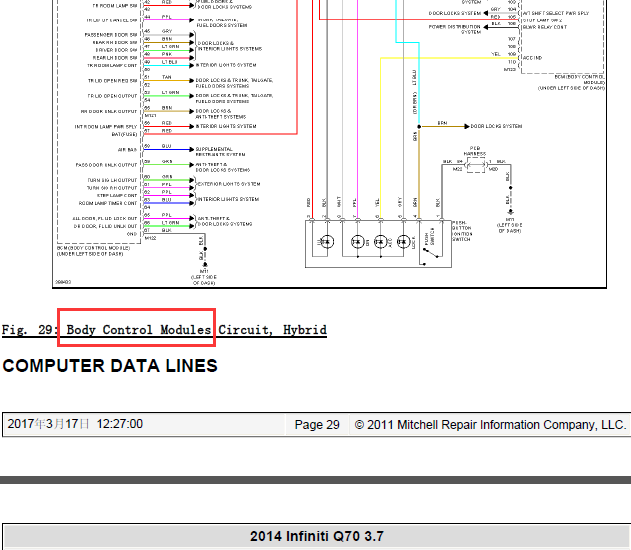The height and width of the screenshot is (550, 631).
Task: Click the 'REAR LH DOOR SW' pin label
Action: click(115, 58)
